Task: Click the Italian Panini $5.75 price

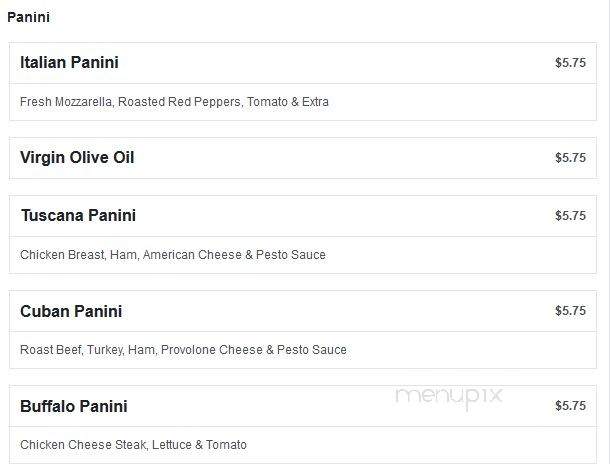Action: (x=570, y=63)
